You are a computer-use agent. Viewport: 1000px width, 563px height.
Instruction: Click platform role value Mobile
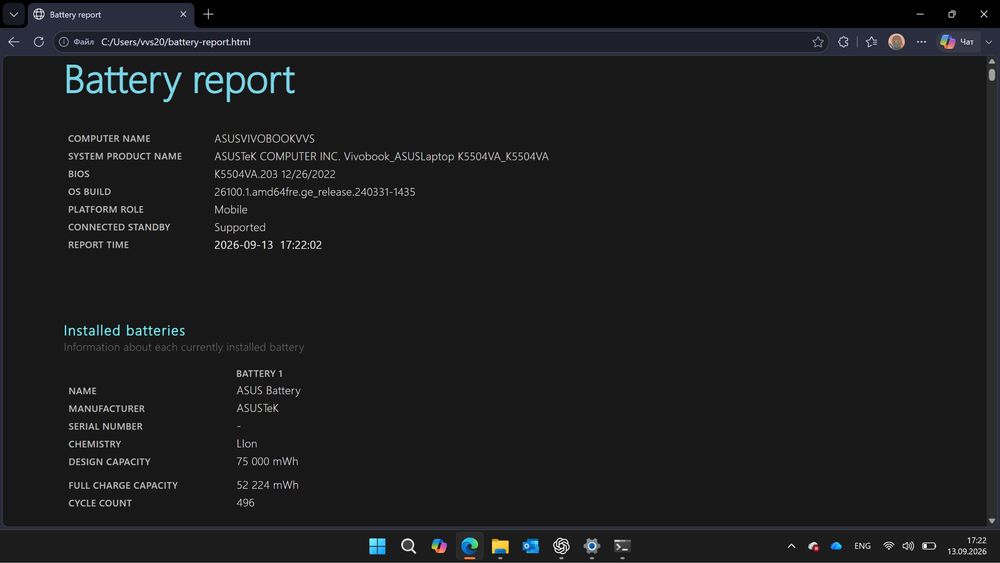pyautogui.click(x=231, y=210)
